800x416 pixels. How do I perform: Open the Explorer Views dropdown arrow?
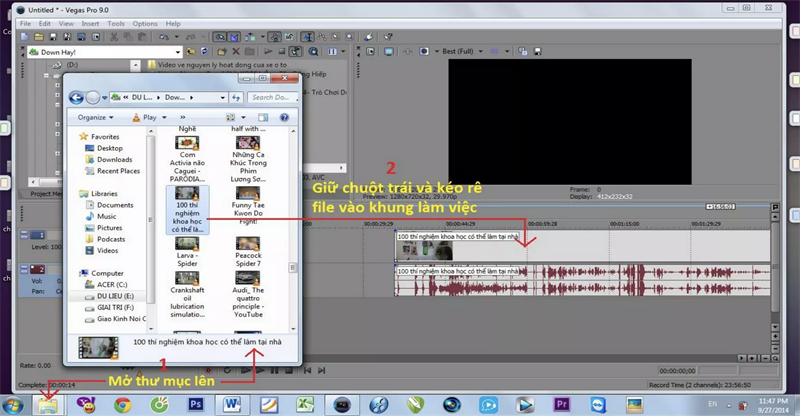(x=343, y=52)
